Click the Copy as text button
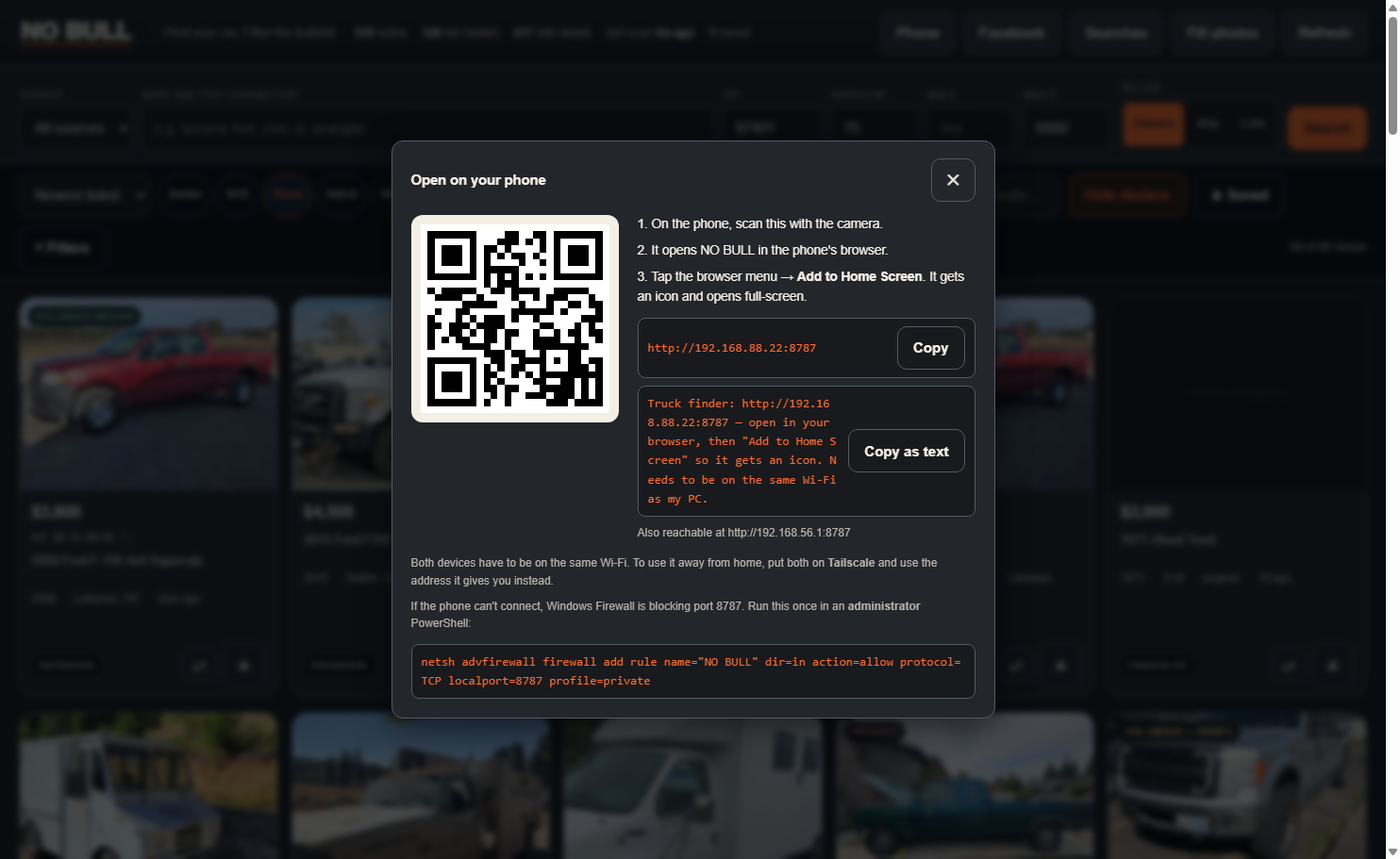Screen dimensions: 1400x859 (x=907, y=452)
